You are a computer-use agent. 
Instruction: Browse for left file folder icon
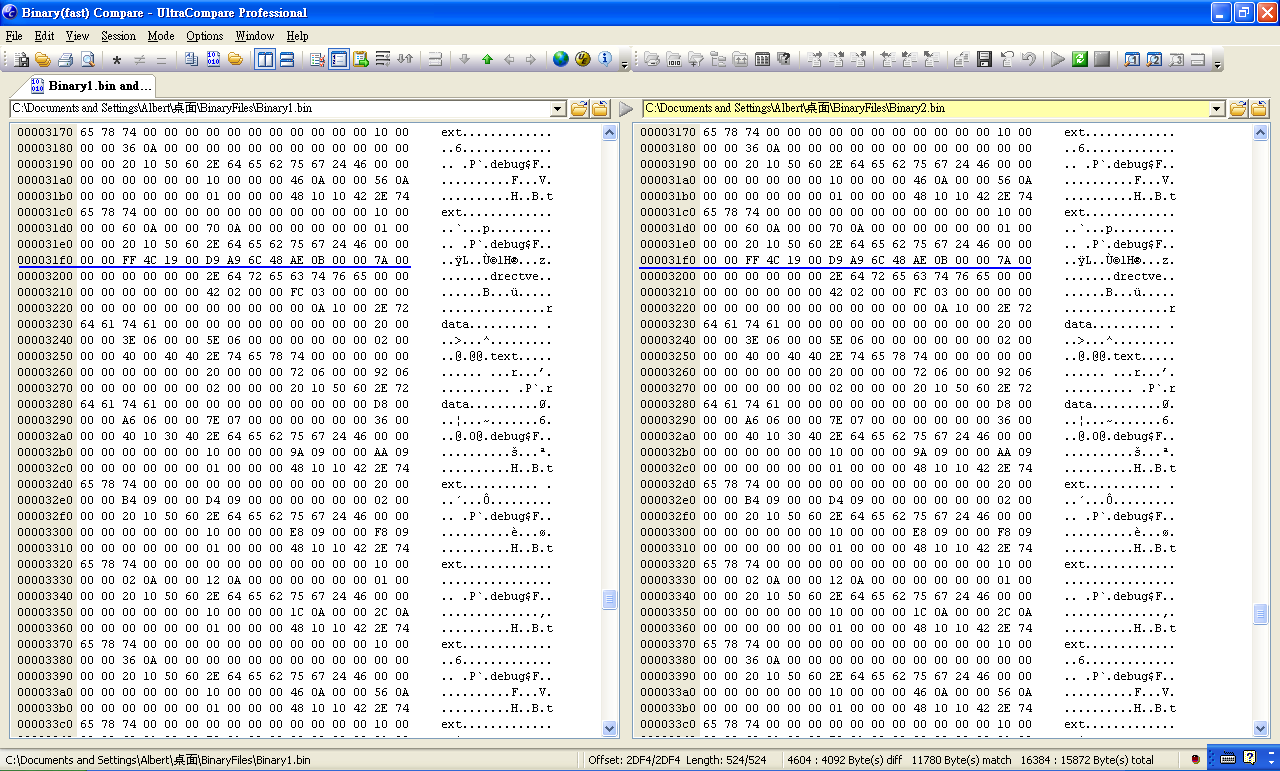coord(579,109)
